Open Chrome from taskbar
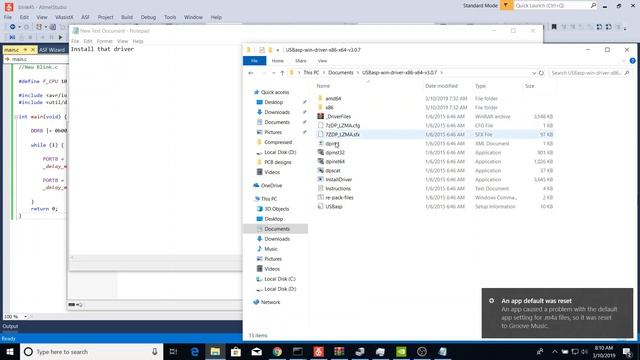Viewport: 640px width, 360px height. [x=277, y=351]
